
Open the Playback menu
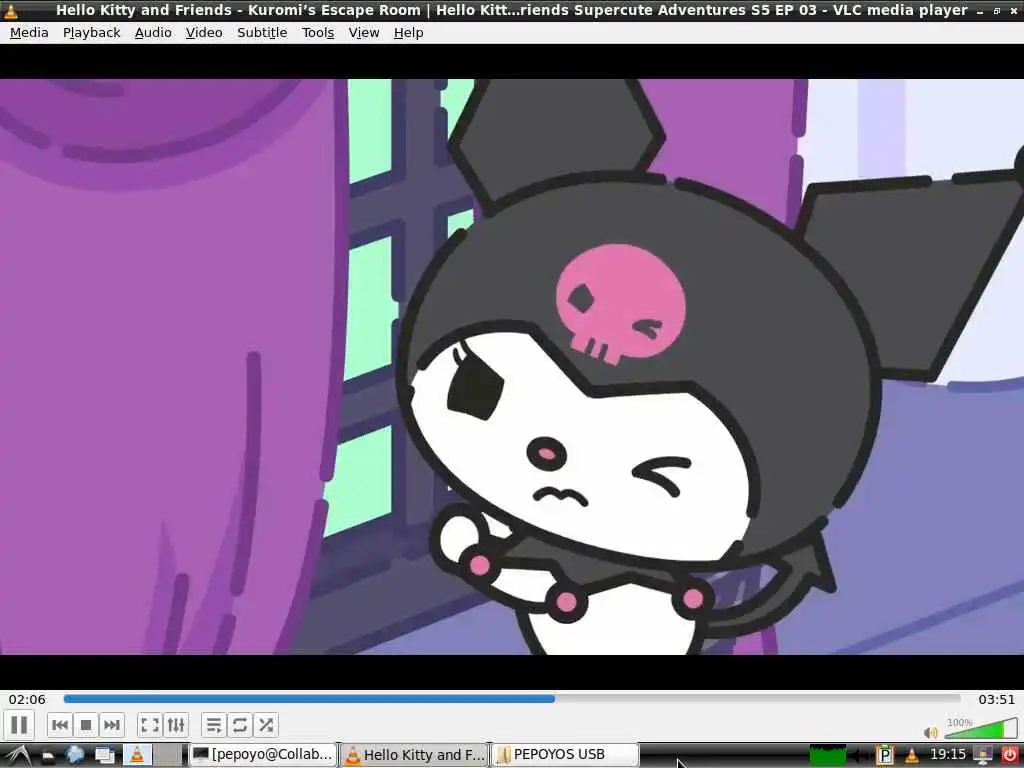(91, 33)
